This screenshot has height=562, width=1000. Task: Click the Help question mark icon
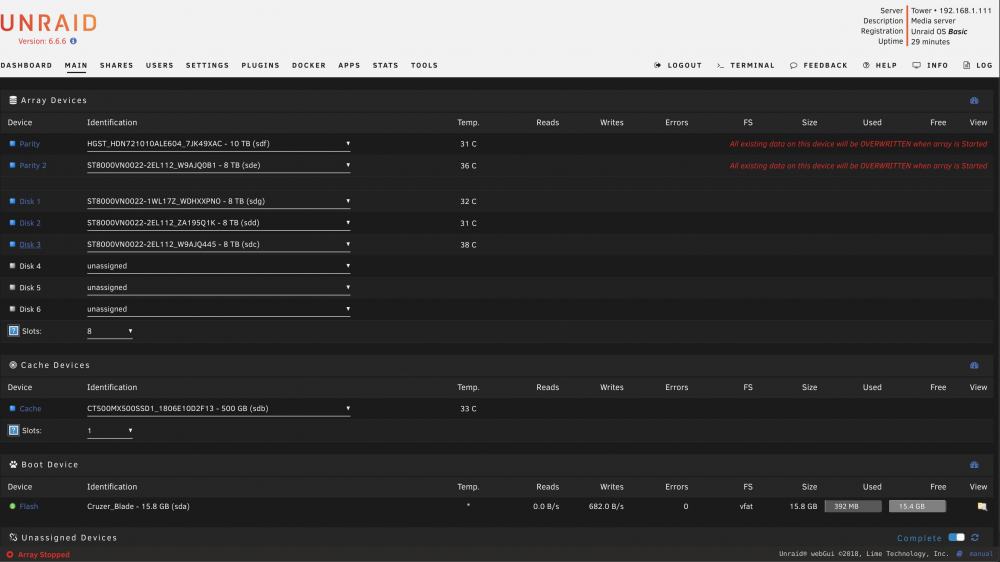866,65
